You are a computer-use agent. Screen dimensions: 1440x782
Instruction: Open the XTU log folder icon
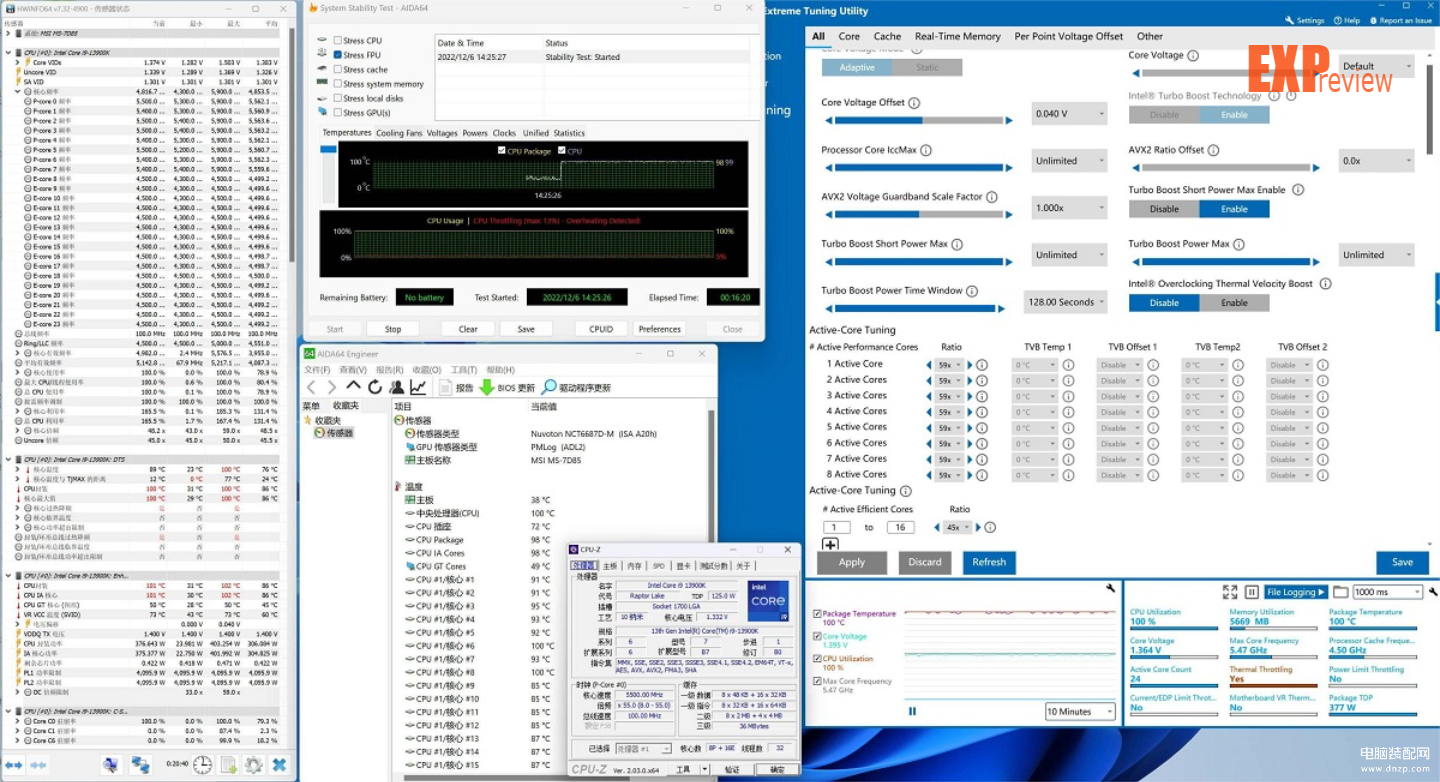[x=1341, y=592]
